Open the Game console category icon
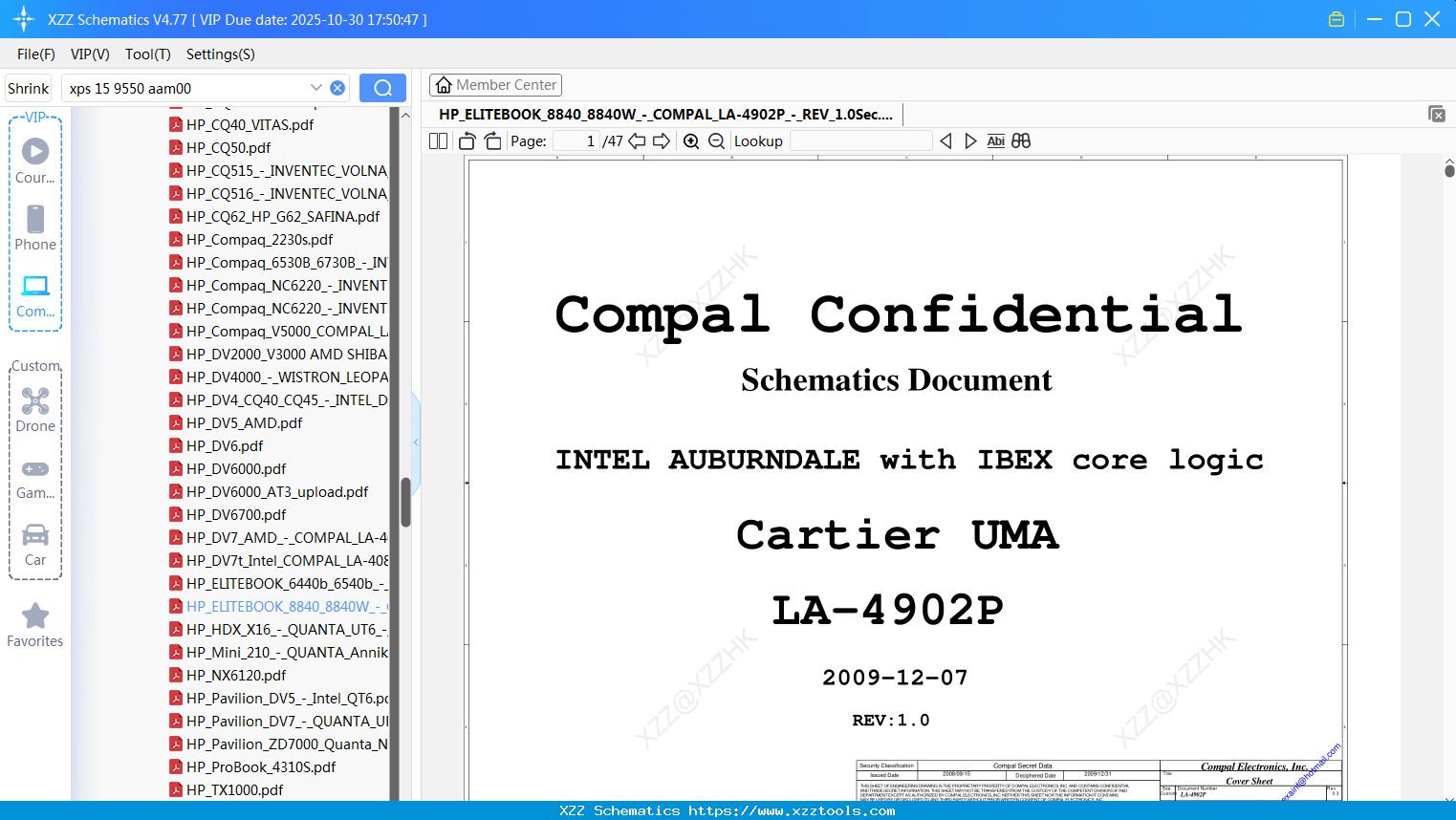This screenshot has width=1456, height=820. point(35,469)
